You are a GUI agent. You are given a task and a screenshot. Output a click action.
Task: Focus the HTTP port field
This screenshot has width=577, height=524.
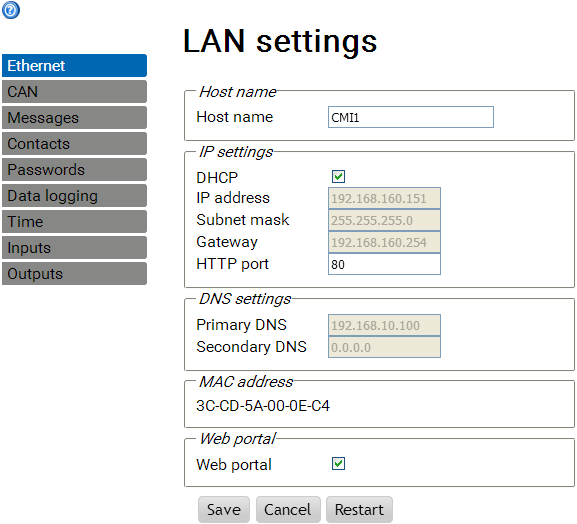click(x=384, y=264)
